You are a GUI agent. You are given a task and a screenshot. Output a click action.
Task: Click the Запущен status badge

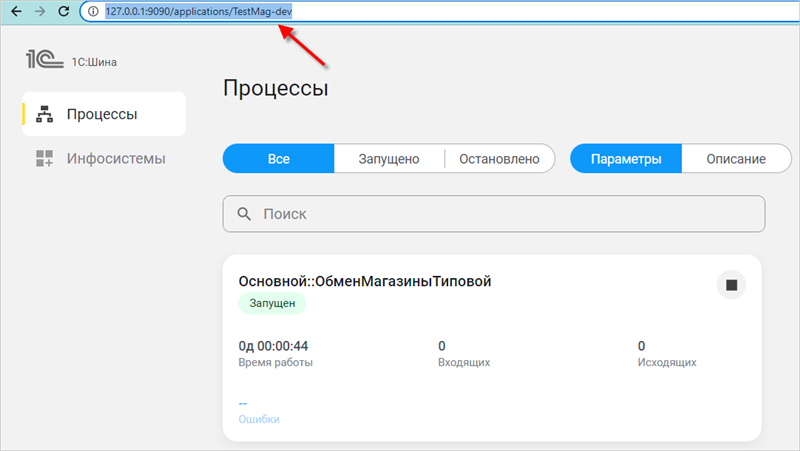click(272, 303)
